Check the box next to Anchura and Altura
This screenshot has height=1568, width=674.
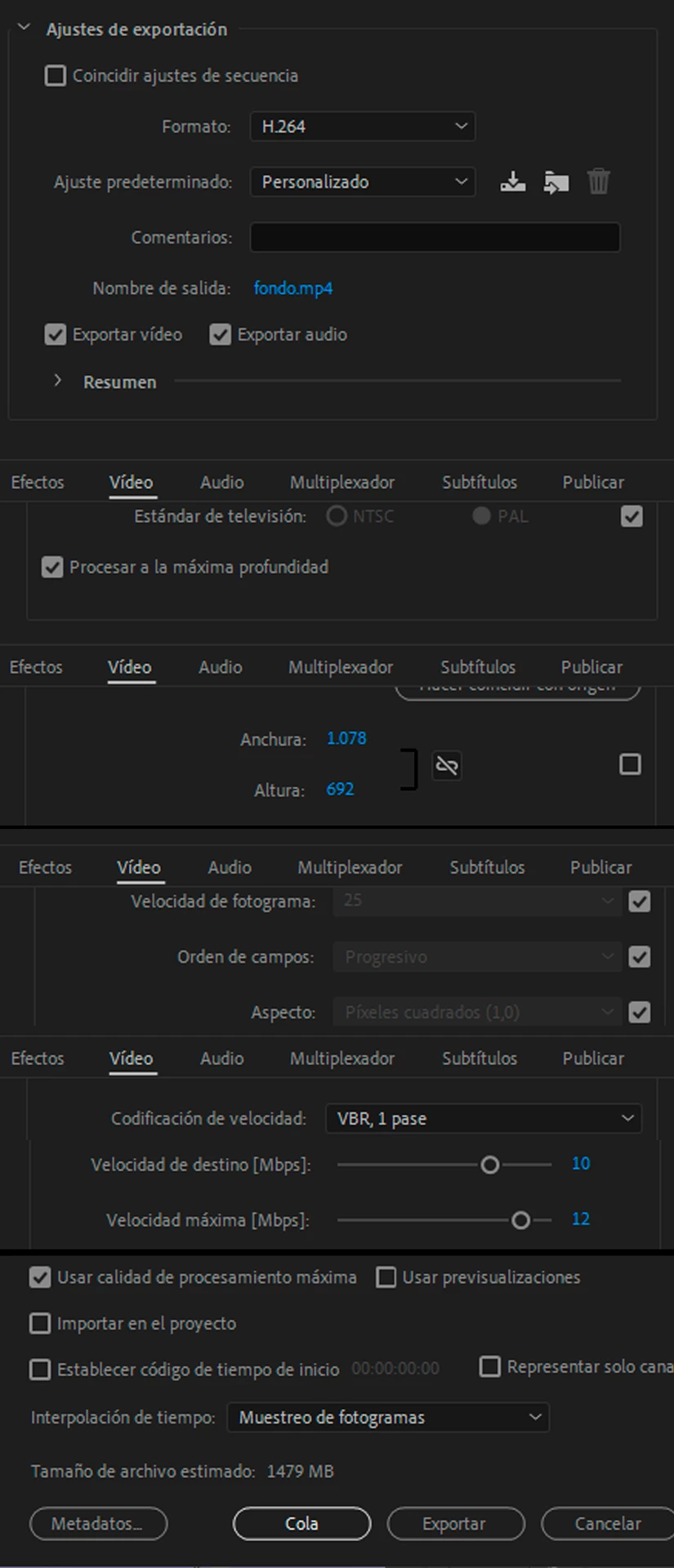click(630, 764)
